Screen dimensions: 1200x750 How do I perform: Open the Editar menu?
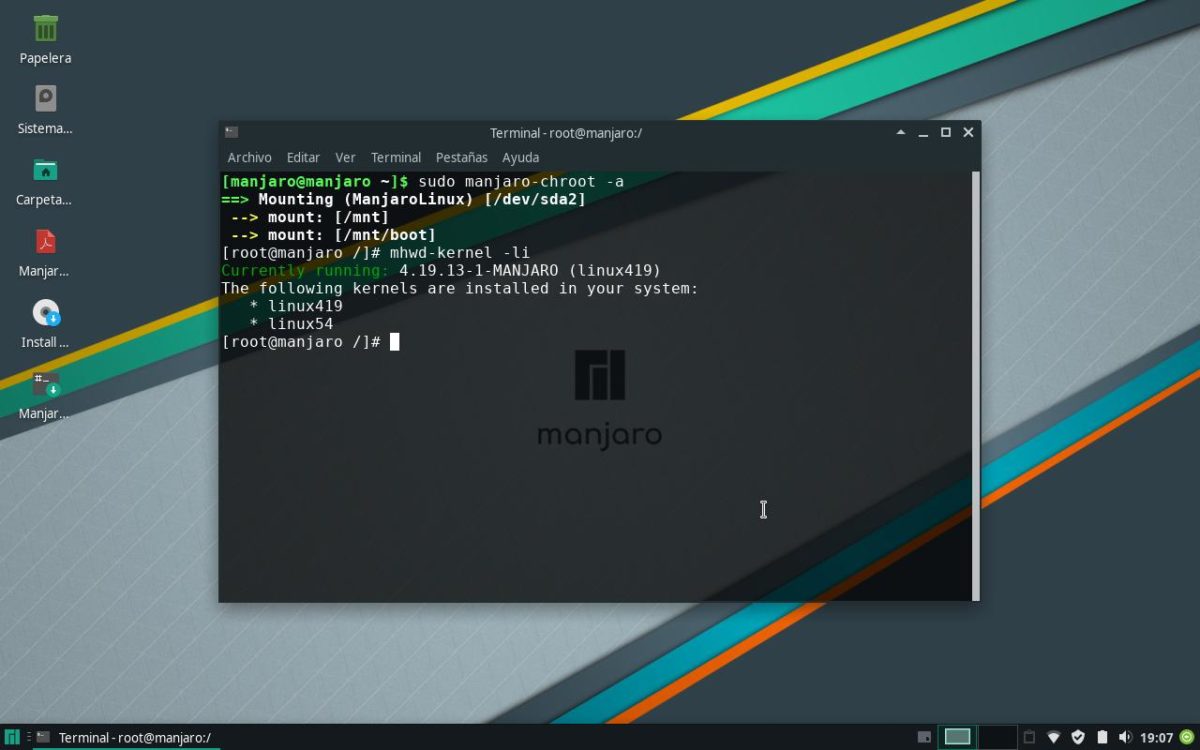click(x=303, y=157)
